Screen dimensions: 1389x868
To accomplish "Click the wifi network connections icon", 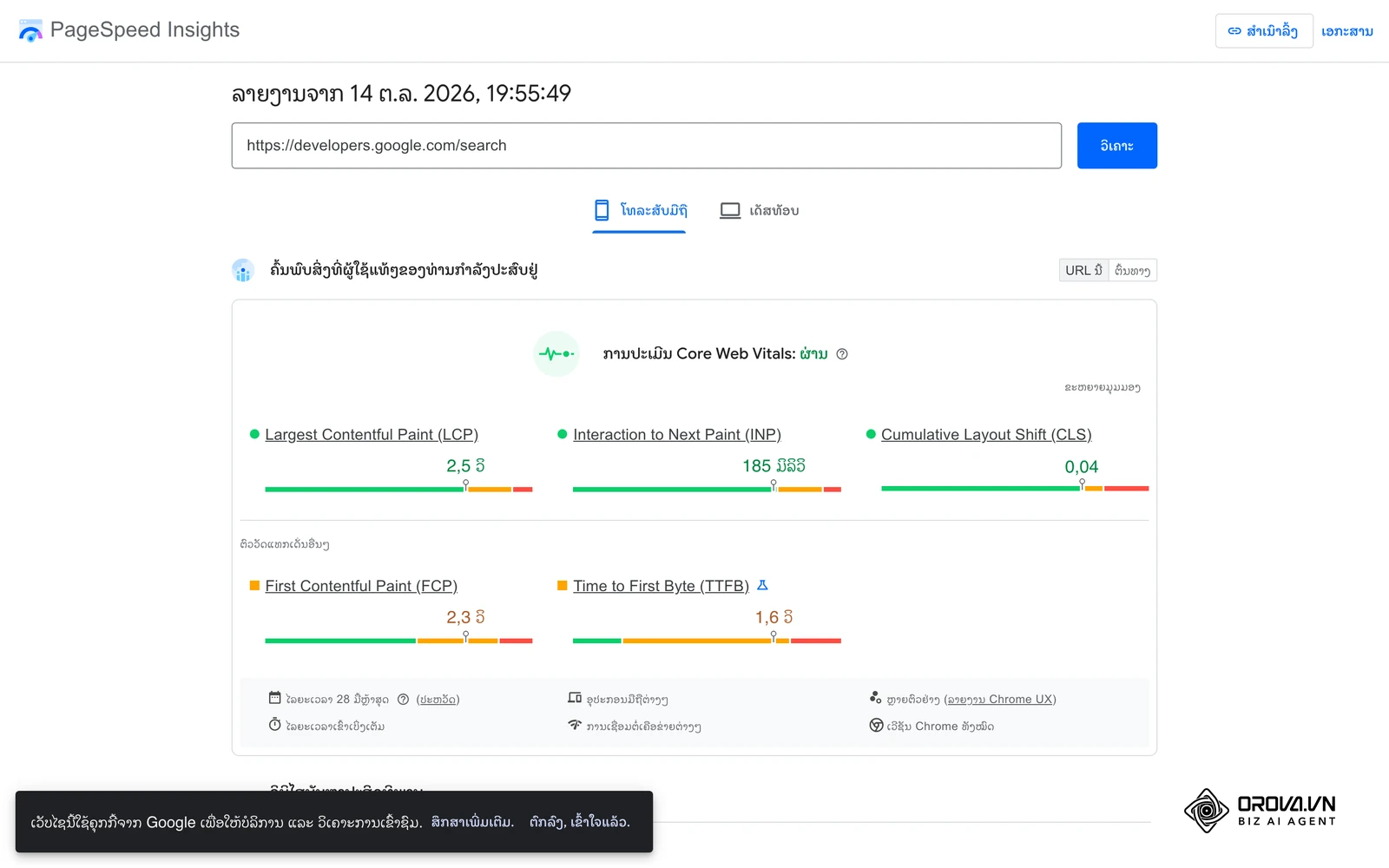I will (575, 725).
